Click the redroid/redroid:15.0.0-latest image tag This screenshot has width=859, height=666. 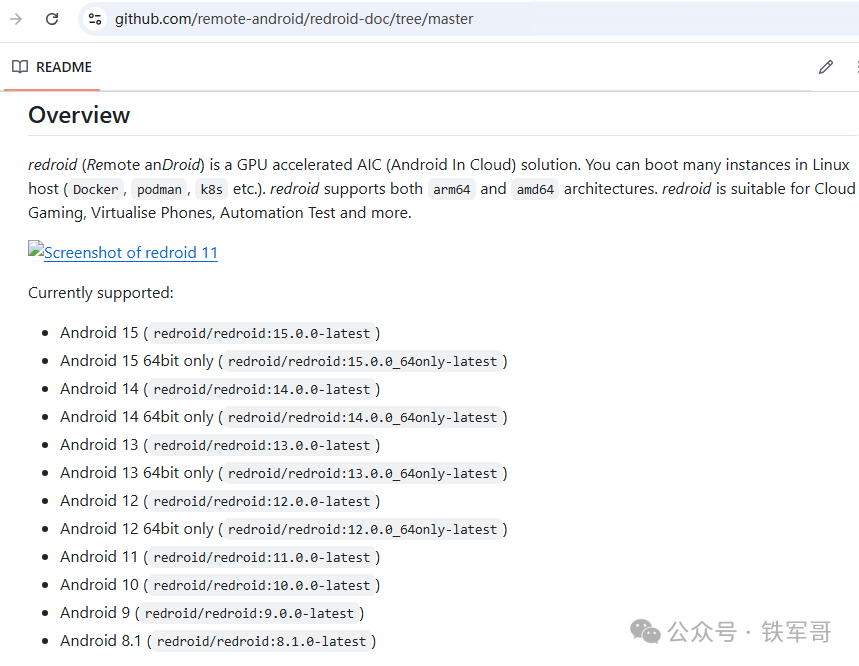point(261,334)
